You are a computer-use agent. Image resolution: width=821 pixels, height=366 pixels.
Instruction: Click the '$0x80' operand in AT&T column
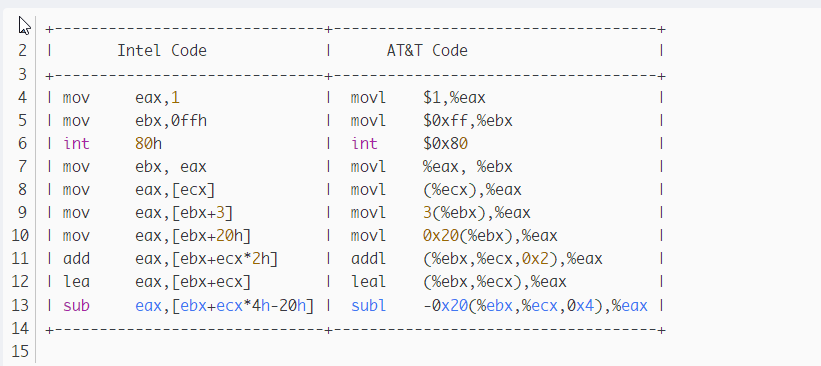(x=446, y=143)
